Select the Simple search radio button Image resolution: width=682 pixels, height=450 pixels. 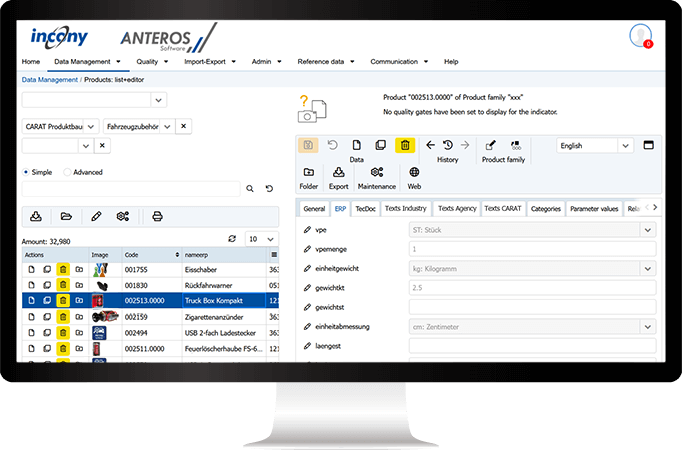coord(26,172)
